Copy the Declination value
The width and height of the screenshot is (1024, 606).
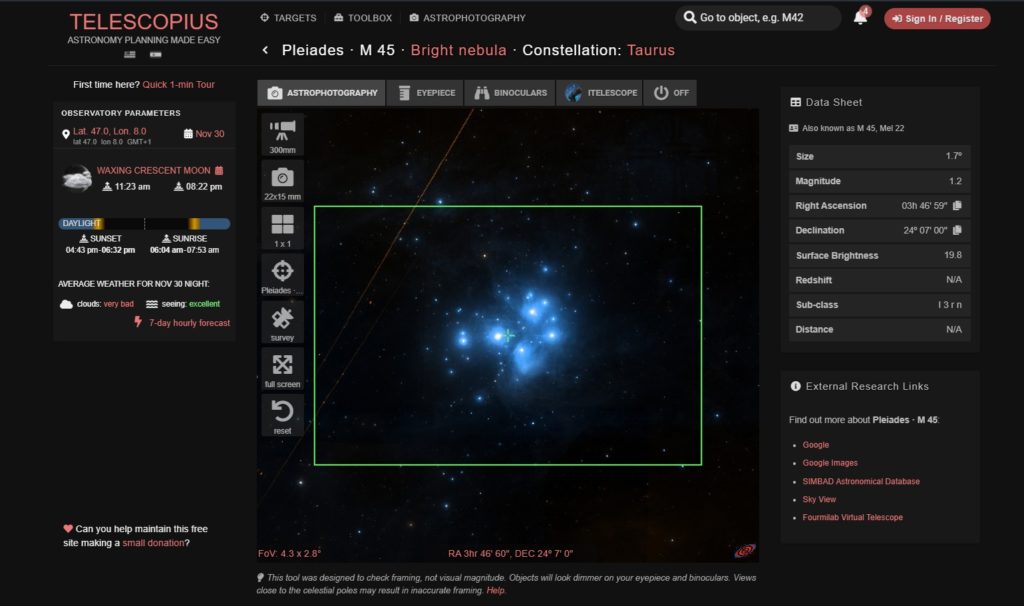click(x=958, y=230)
